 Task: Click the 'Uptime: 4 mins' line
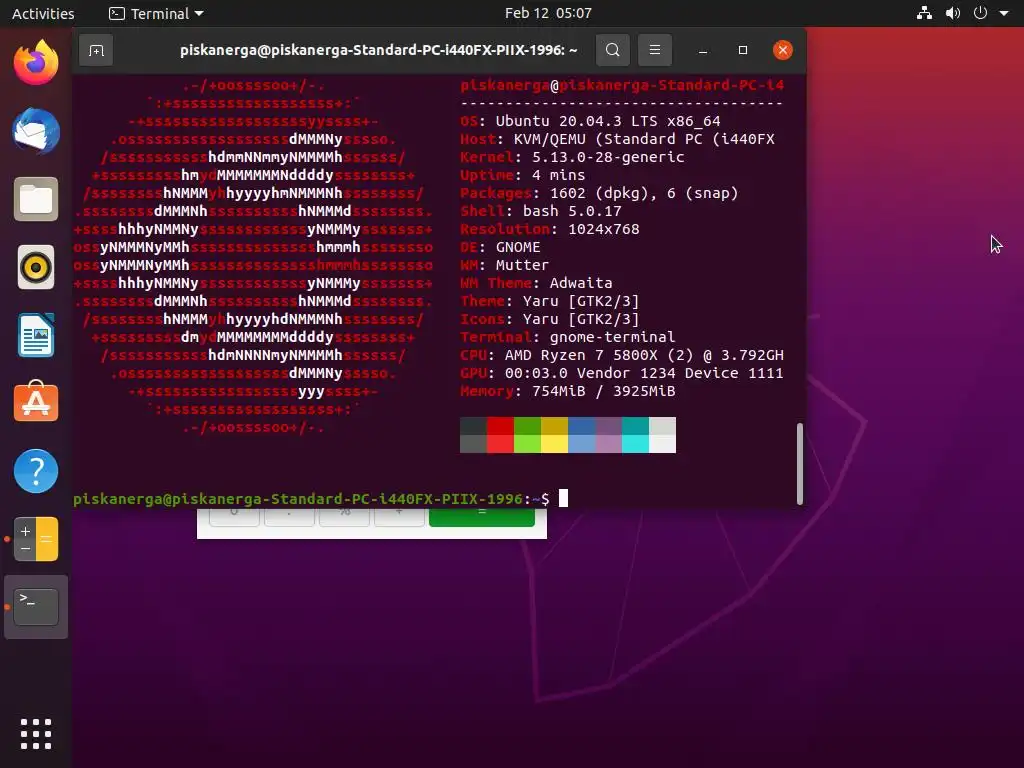pos(522,175)
